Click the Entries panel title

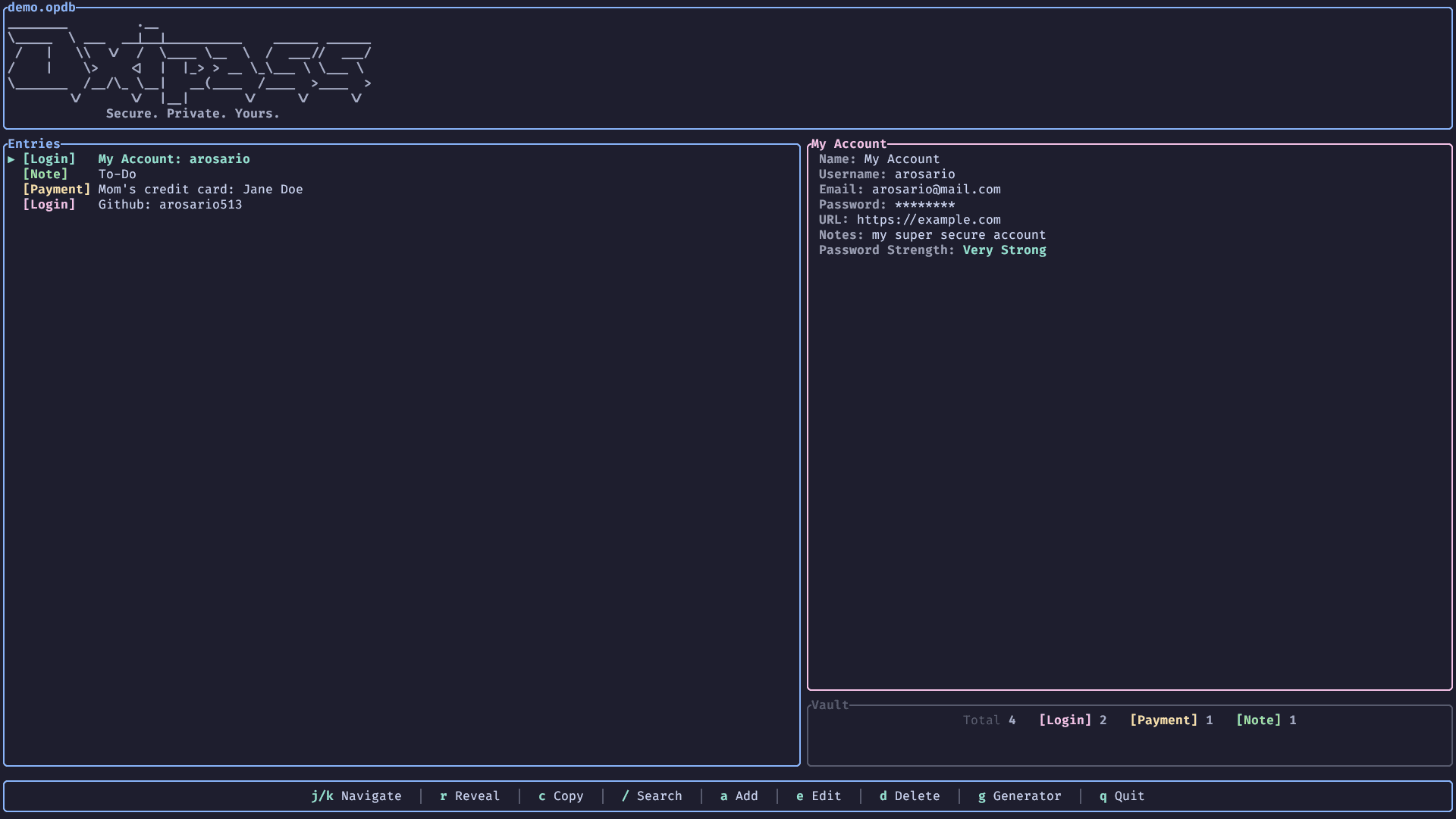[x=34, y=144]
